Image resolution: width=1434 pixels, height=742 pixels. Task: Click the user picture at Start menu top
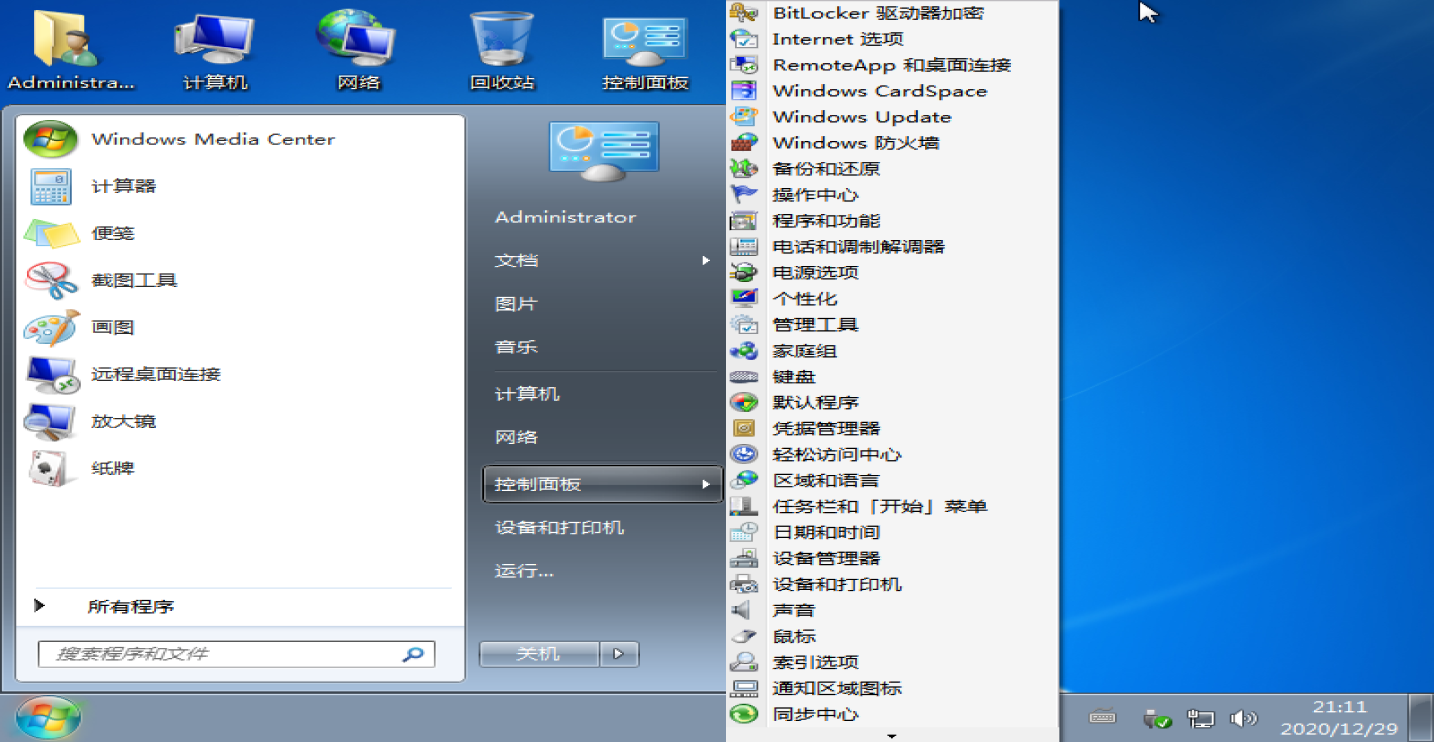point(604,152)
